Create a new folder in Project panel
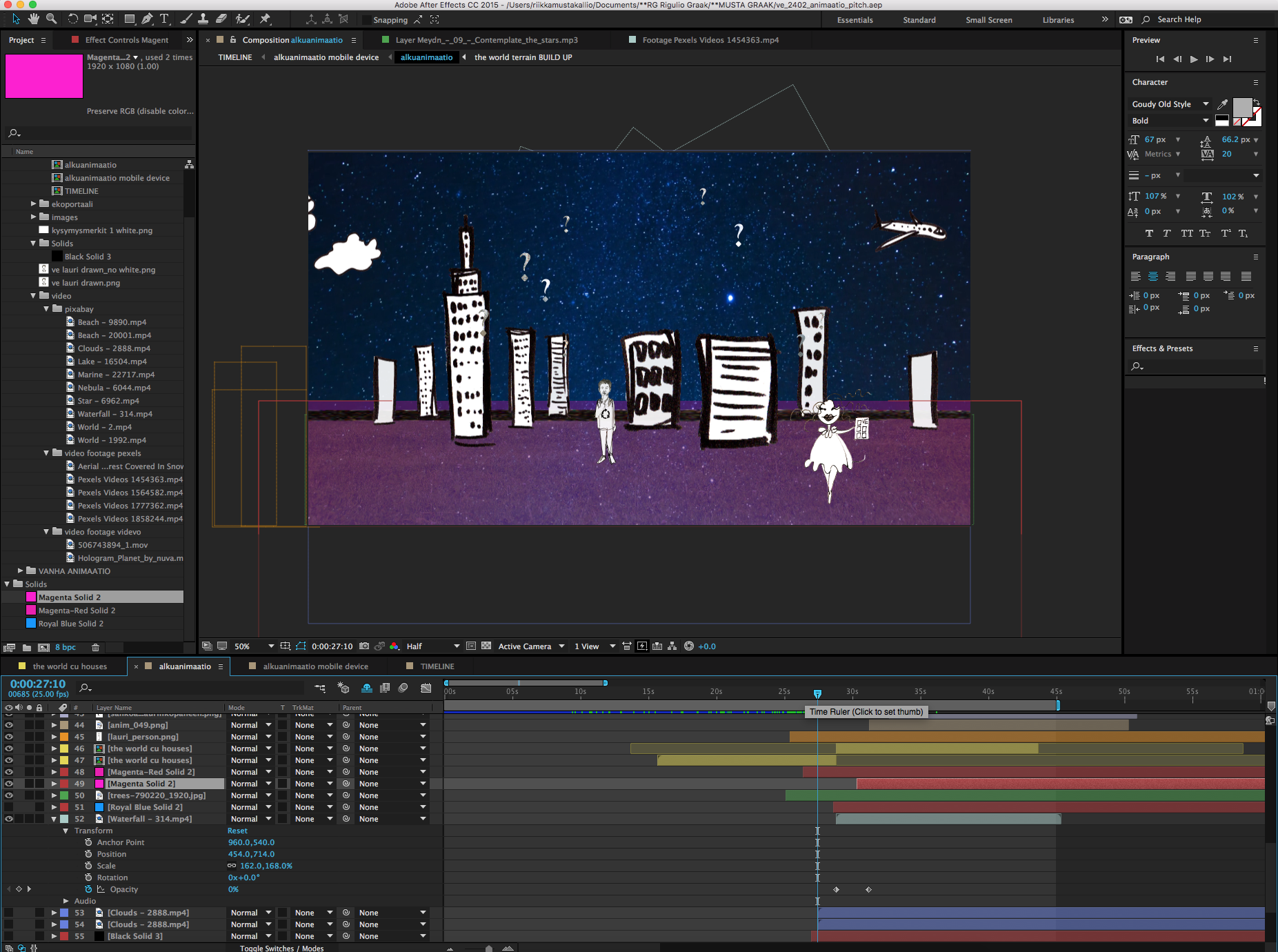Screen dimensions: 1278x952 [x=27, y=648]
